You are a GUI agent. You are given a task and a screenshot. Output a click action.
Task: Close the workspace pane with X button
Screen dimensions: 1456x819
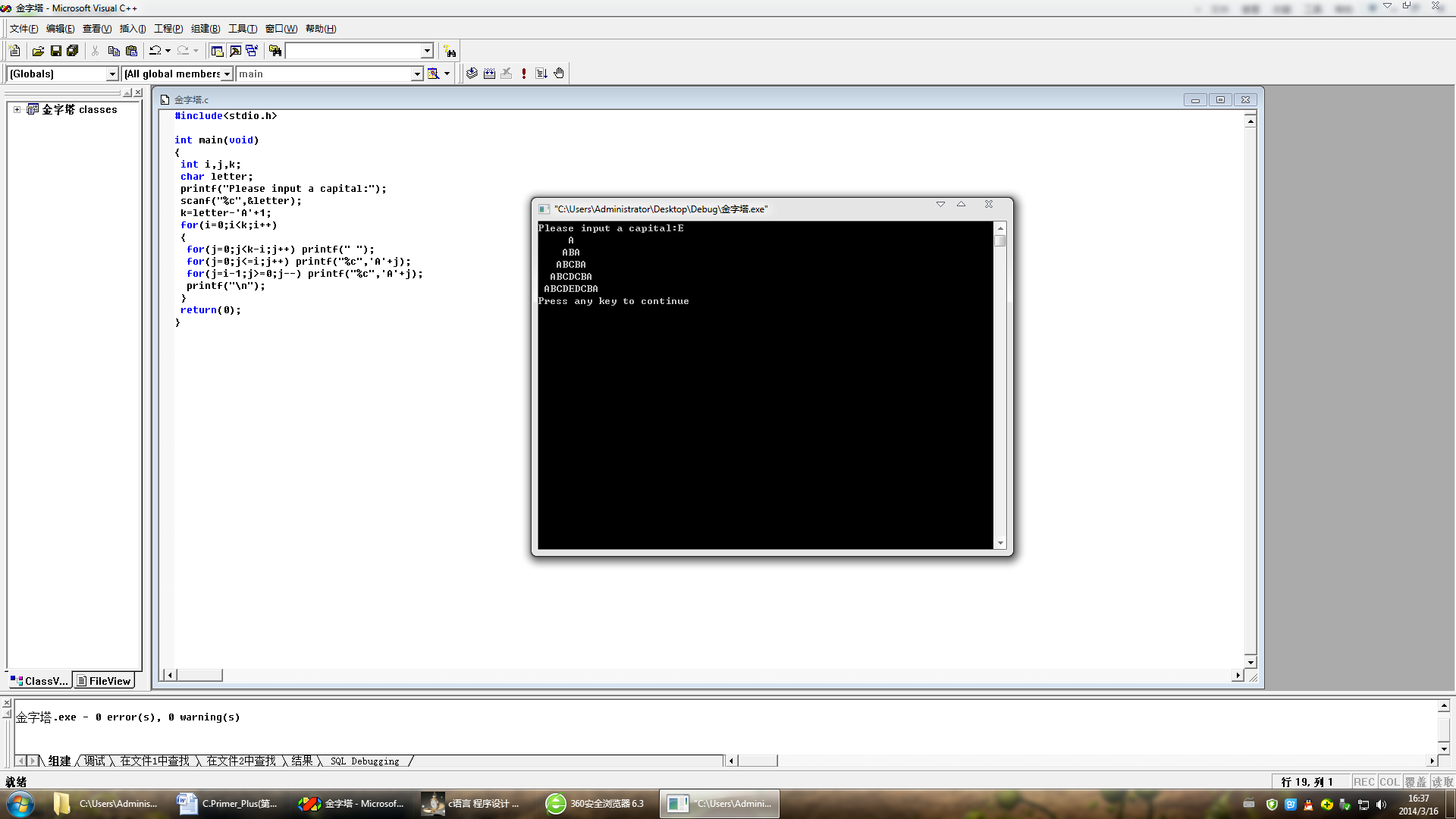(x=138, y=93)
